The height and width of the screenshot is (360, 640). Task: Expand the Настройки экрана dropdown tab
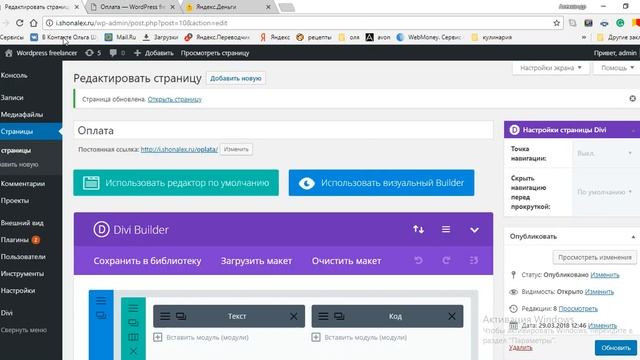coord(551,68)
